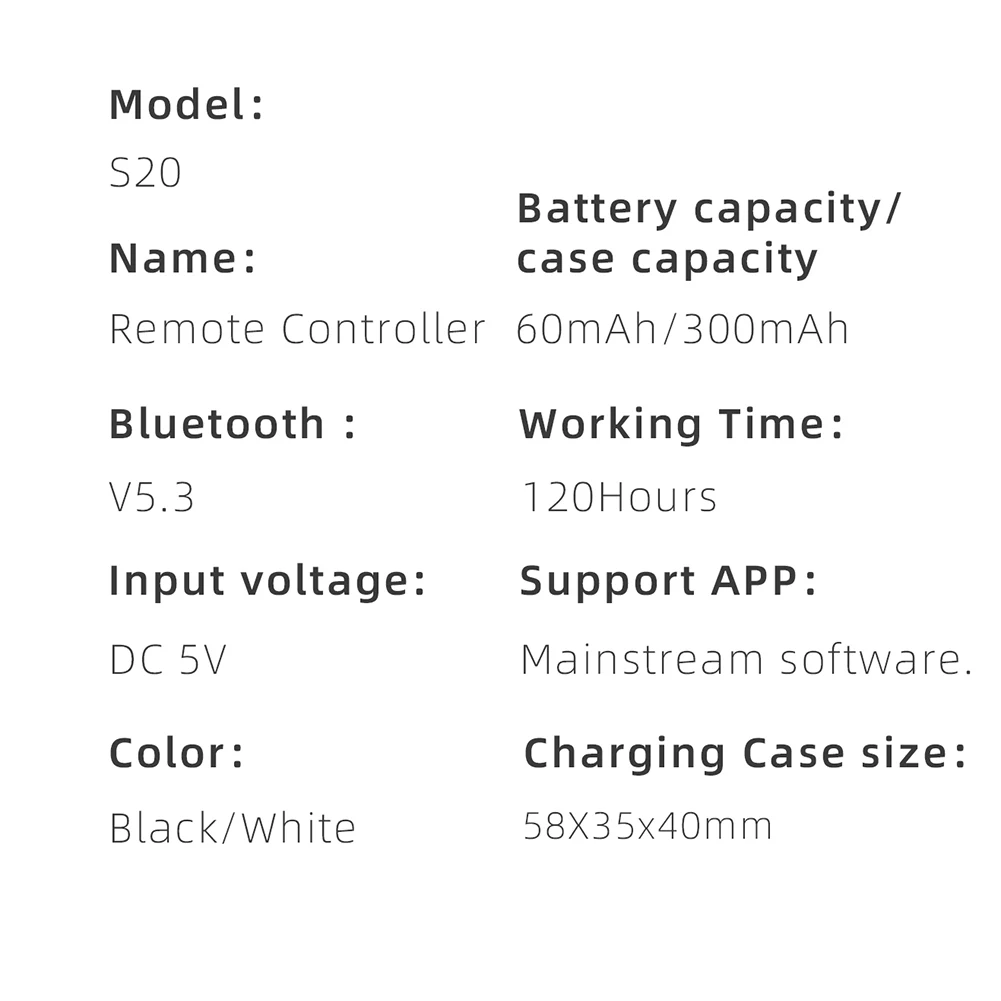Click the "Charging Case size:" heading
The width and height of the screenshot is (1001, 1001).
click(x=745, y=753)
